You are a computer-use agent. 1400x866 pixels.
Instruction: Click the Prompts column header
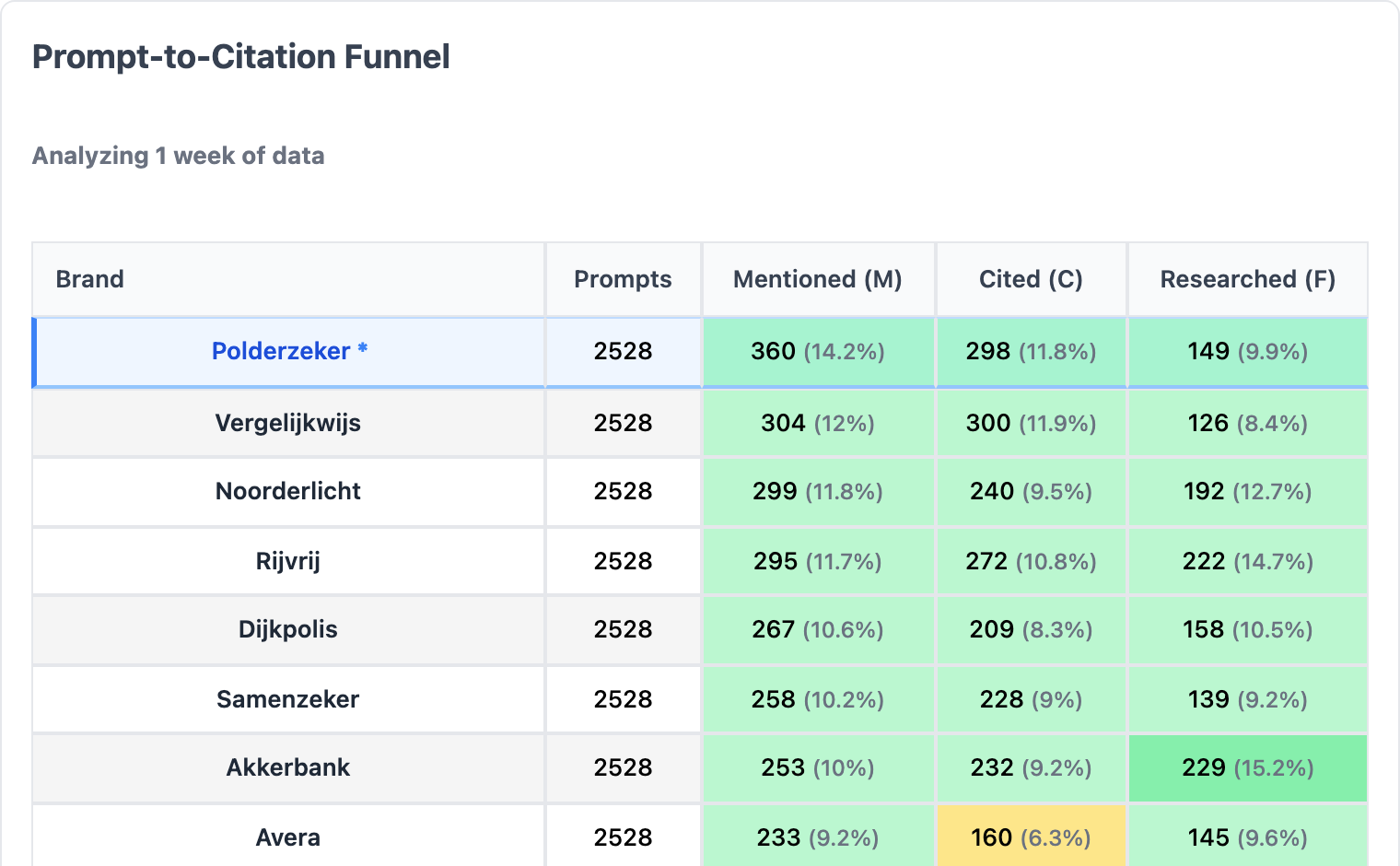[623, 279]
